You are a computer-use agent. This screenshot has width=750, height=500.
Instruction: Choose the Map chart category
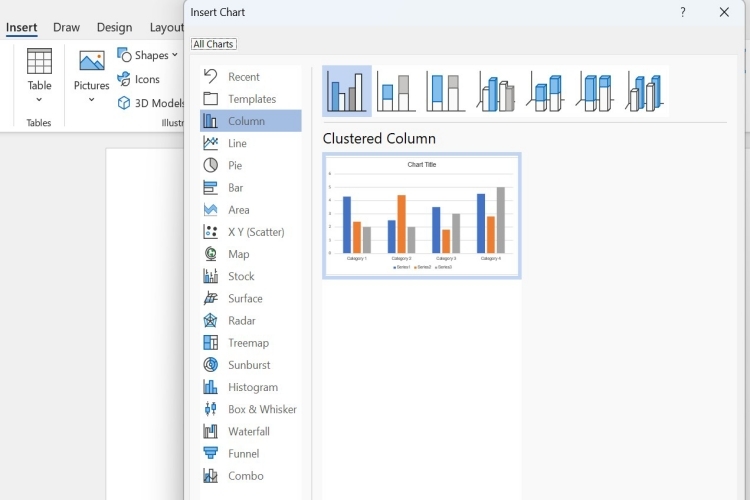tap(251, 254)
